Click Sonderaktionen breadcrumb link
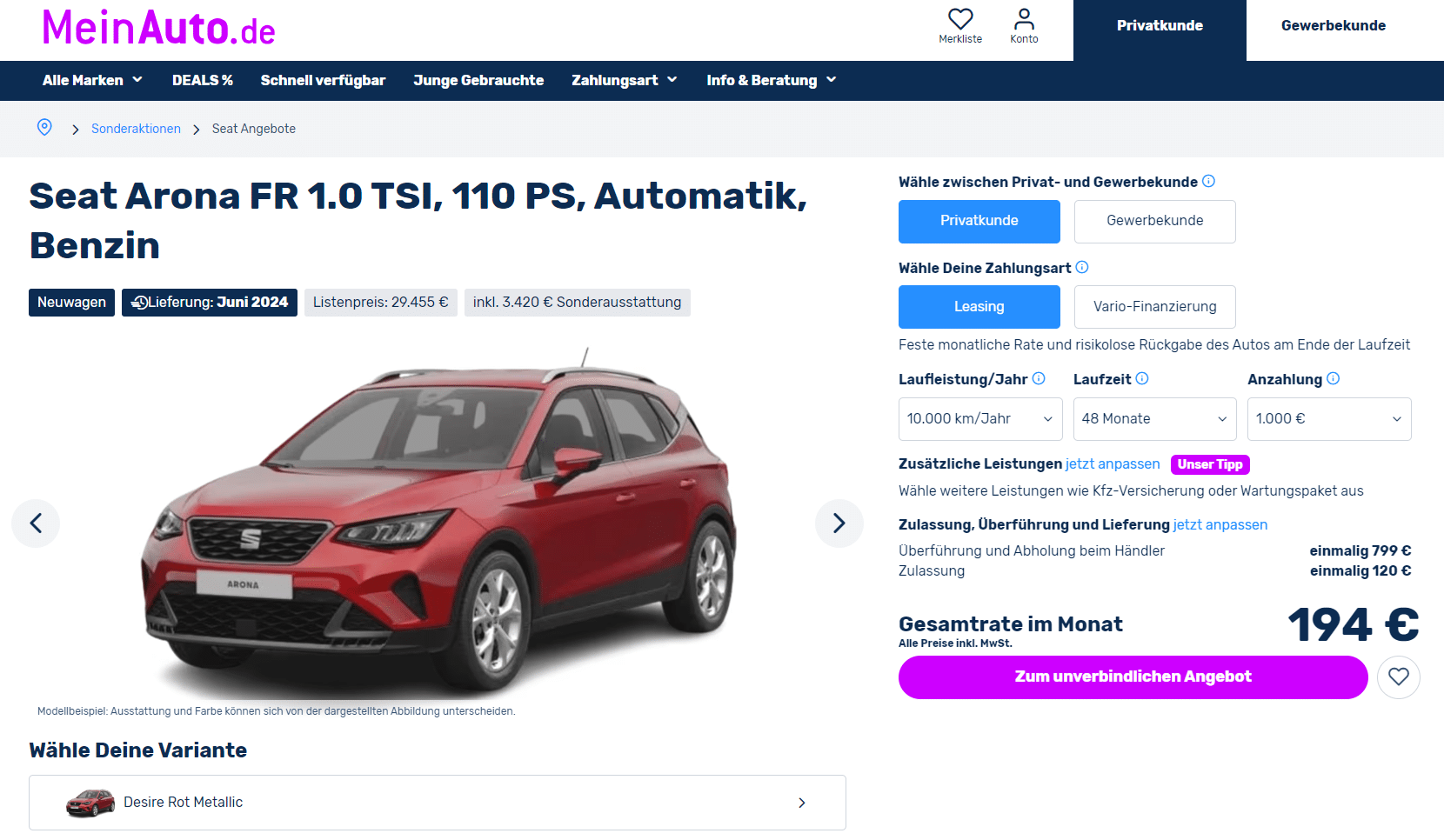The width and height of the screenshot is (1444, 840). (136, 129)
